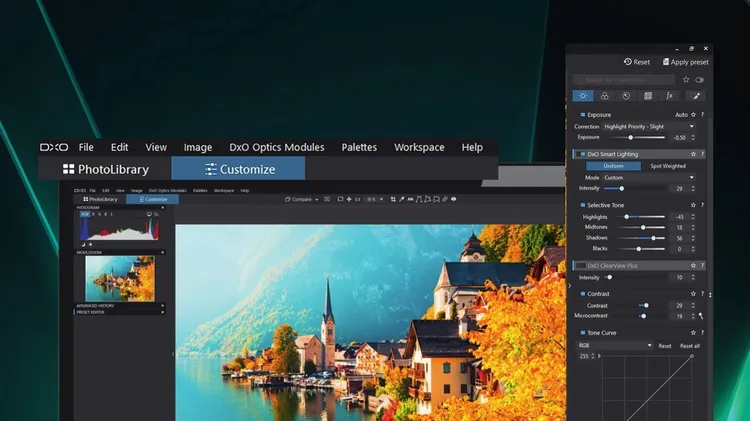Switch to the PhotoLibrary tab

point(105,169)
